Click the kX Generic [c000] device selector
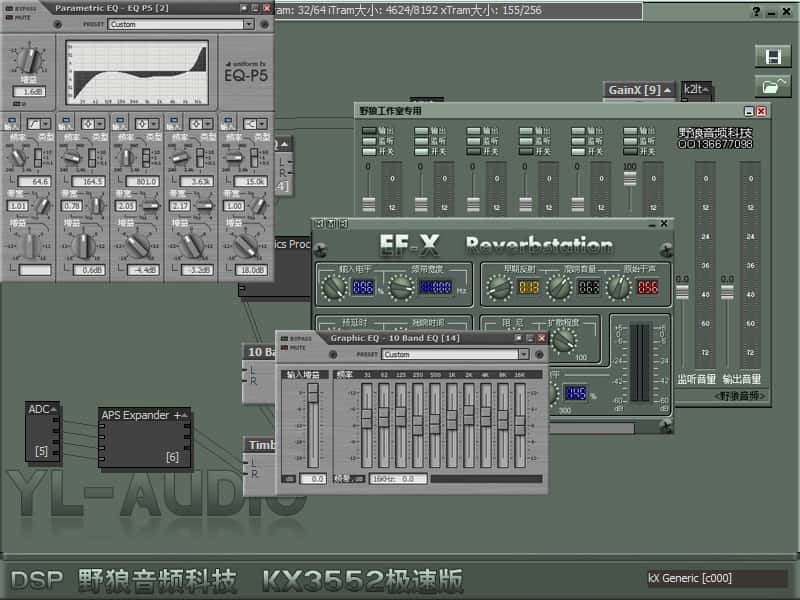The height and width of the screenshot is (600, 800). [717, 578]
